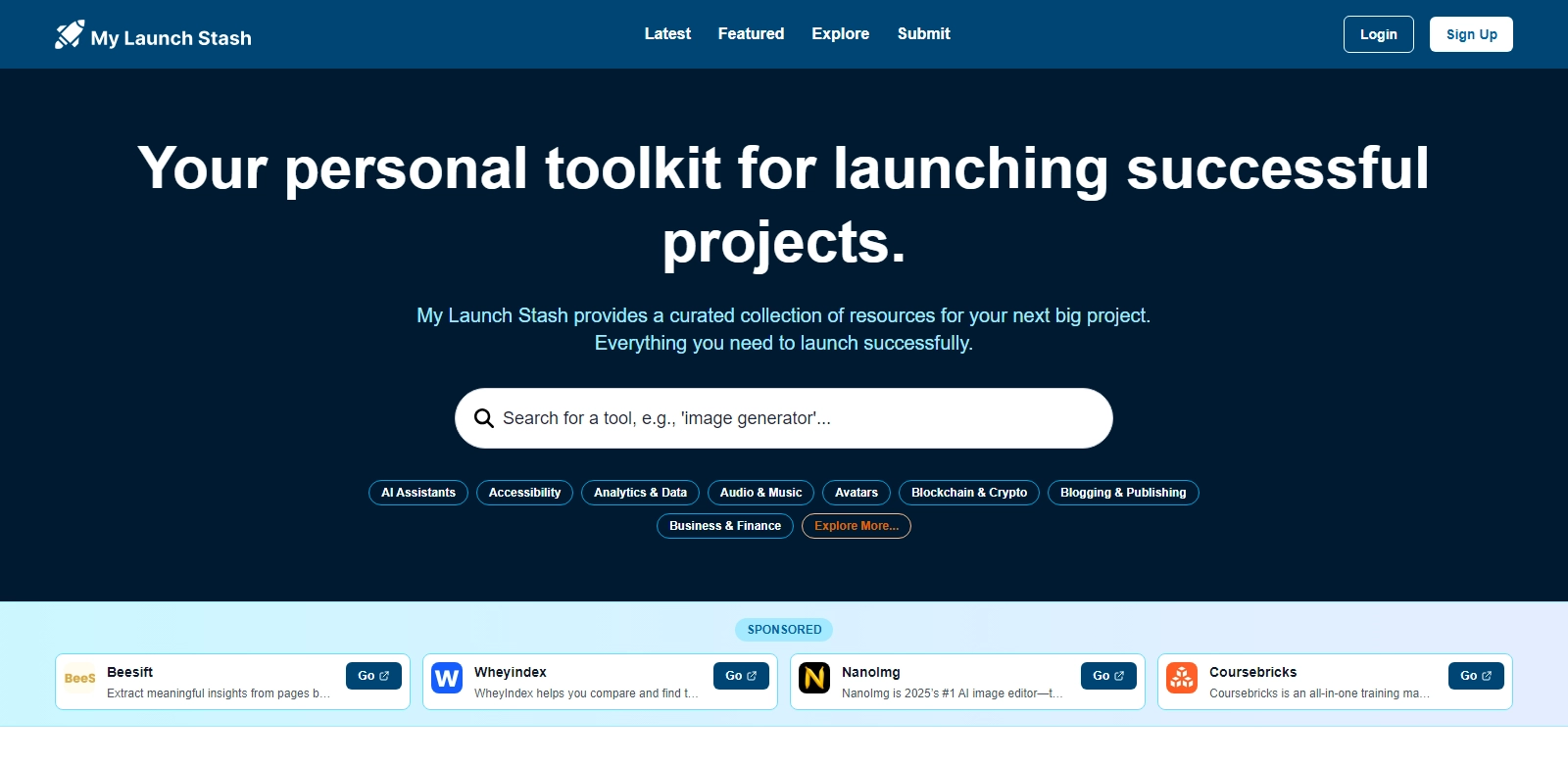Open the Featured nav item
Screen dimensions: 1568x764
[x=751, y=33]
